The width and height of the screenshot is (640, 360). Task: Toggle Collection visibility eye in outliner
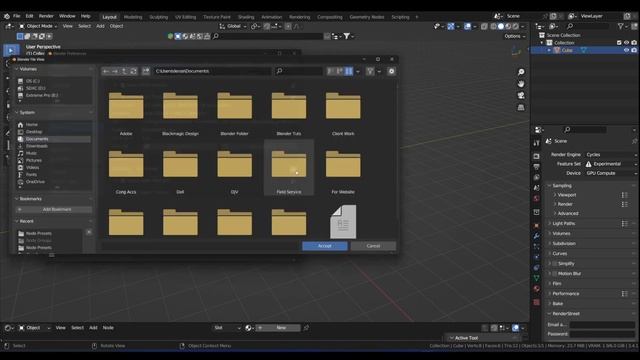626,43
